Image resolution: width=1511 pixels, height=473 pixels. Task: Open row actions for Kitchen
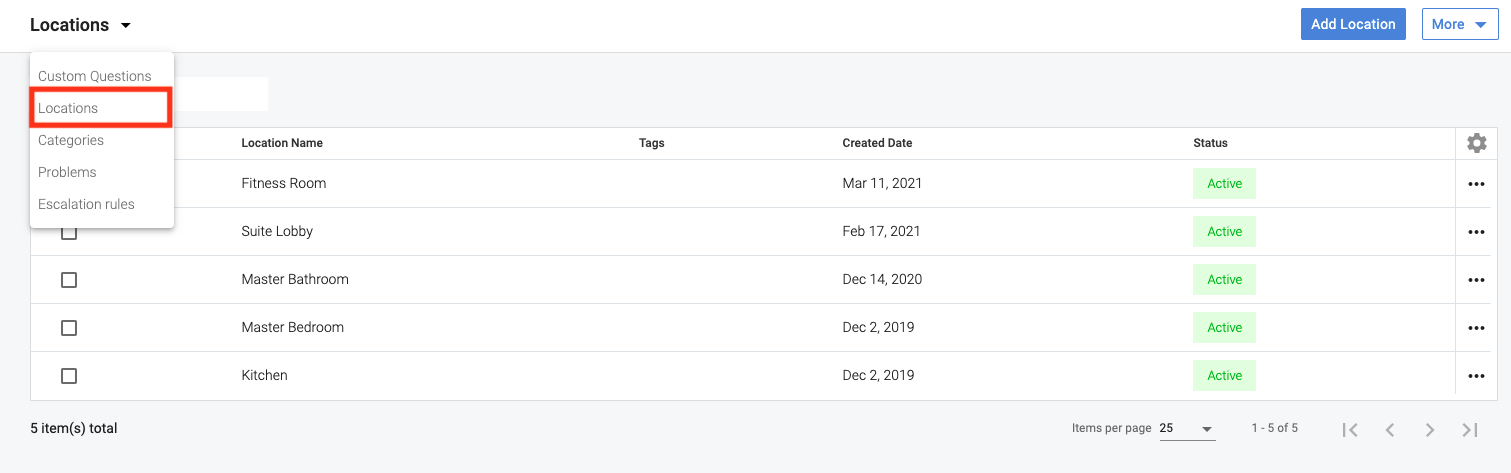[1476, 376]
